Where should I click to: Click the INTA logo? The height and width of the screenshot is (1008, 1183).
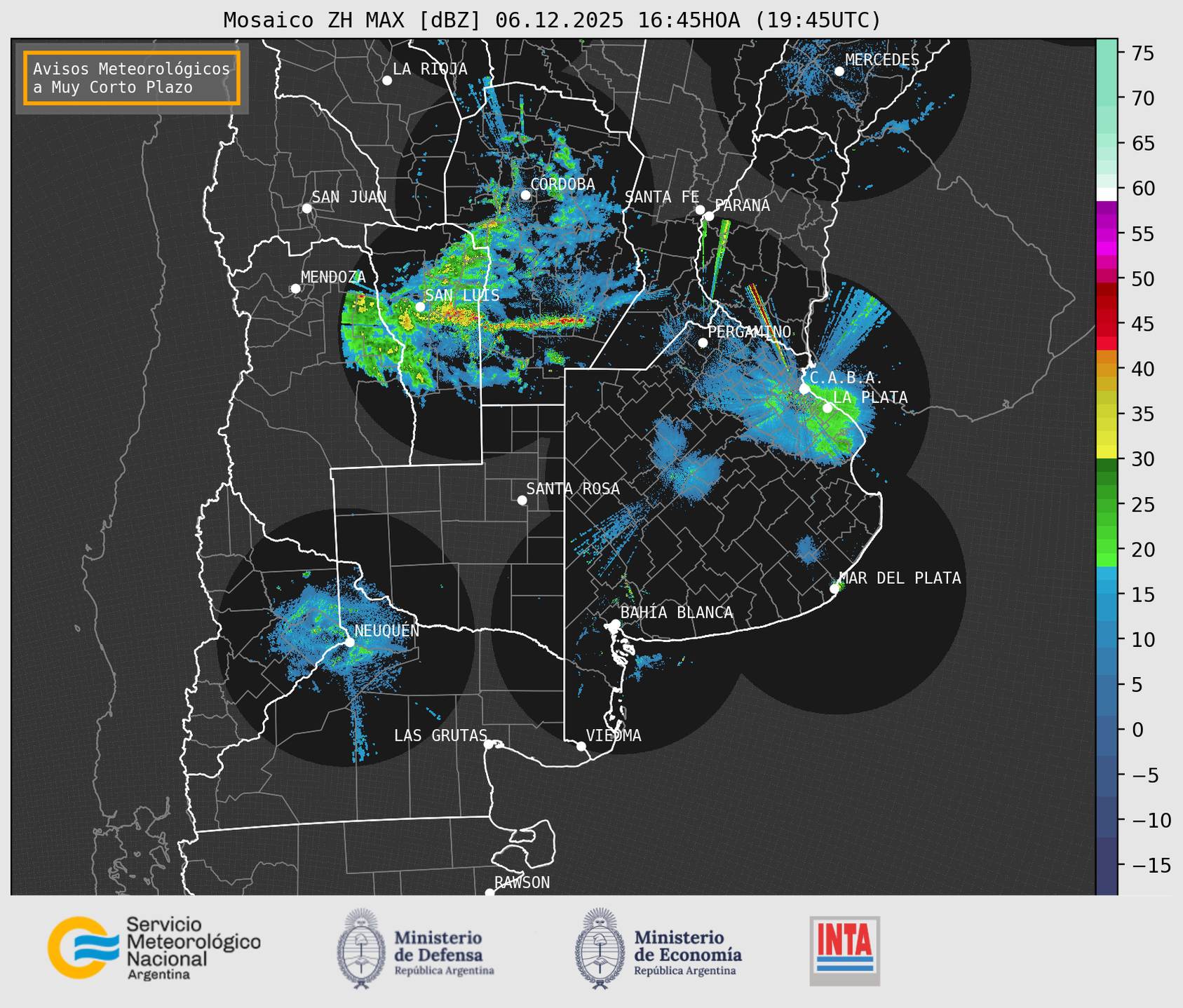point(845,951)
